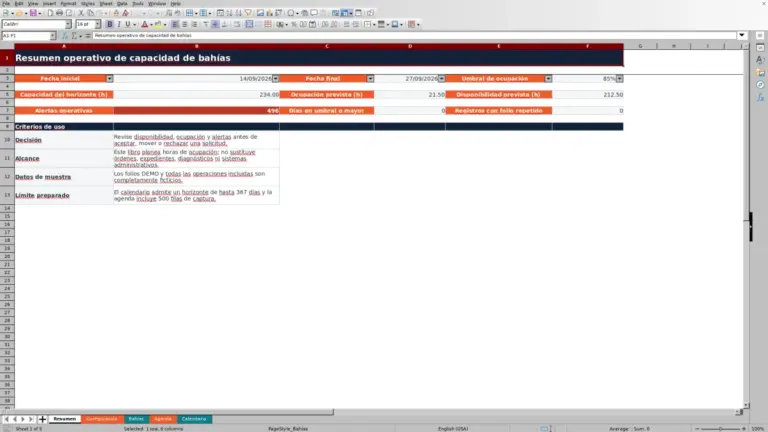
Task: Save the document with the Save icon
Action: pyautogui.click(x=33, y=13)
